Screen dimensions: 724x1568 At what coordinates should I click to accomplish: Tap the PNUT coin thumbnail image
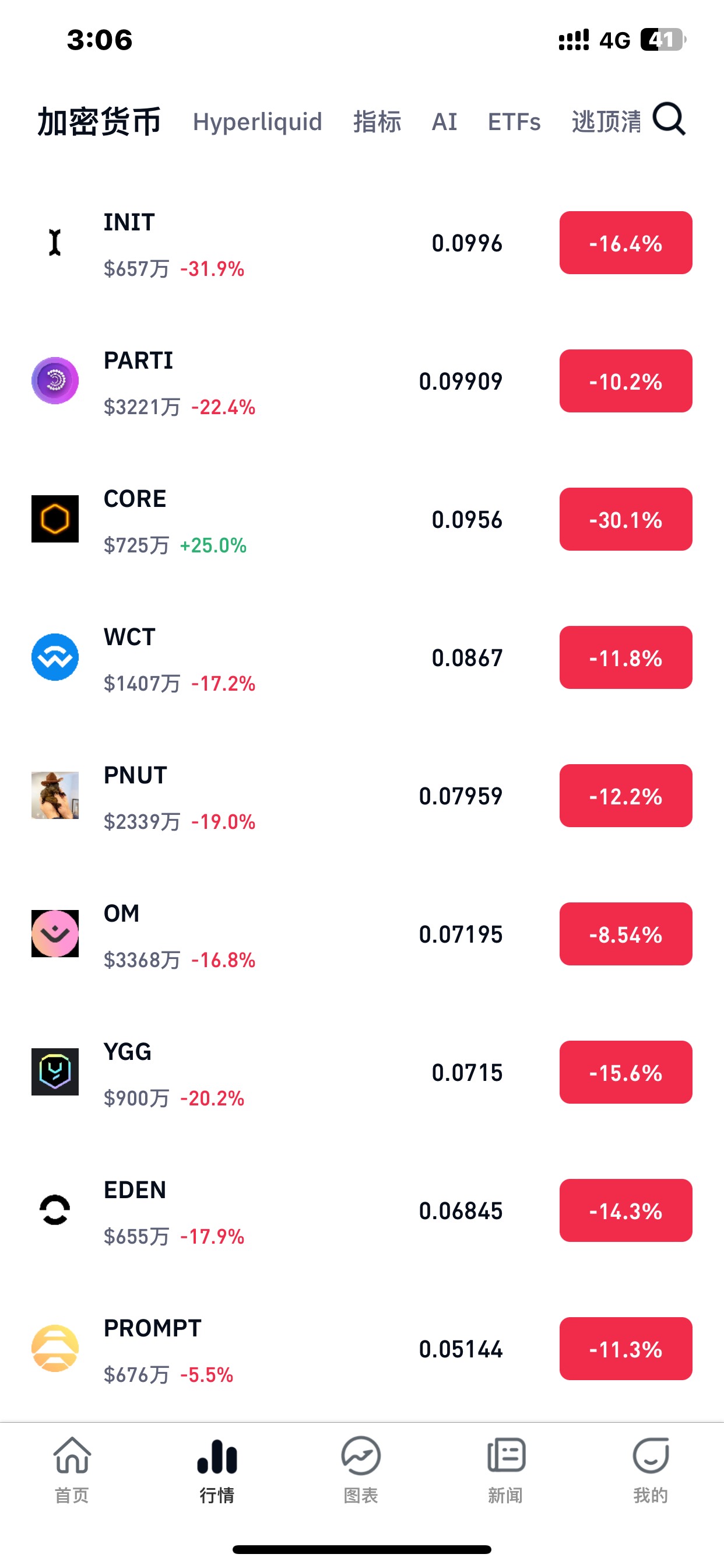point(55,795)
